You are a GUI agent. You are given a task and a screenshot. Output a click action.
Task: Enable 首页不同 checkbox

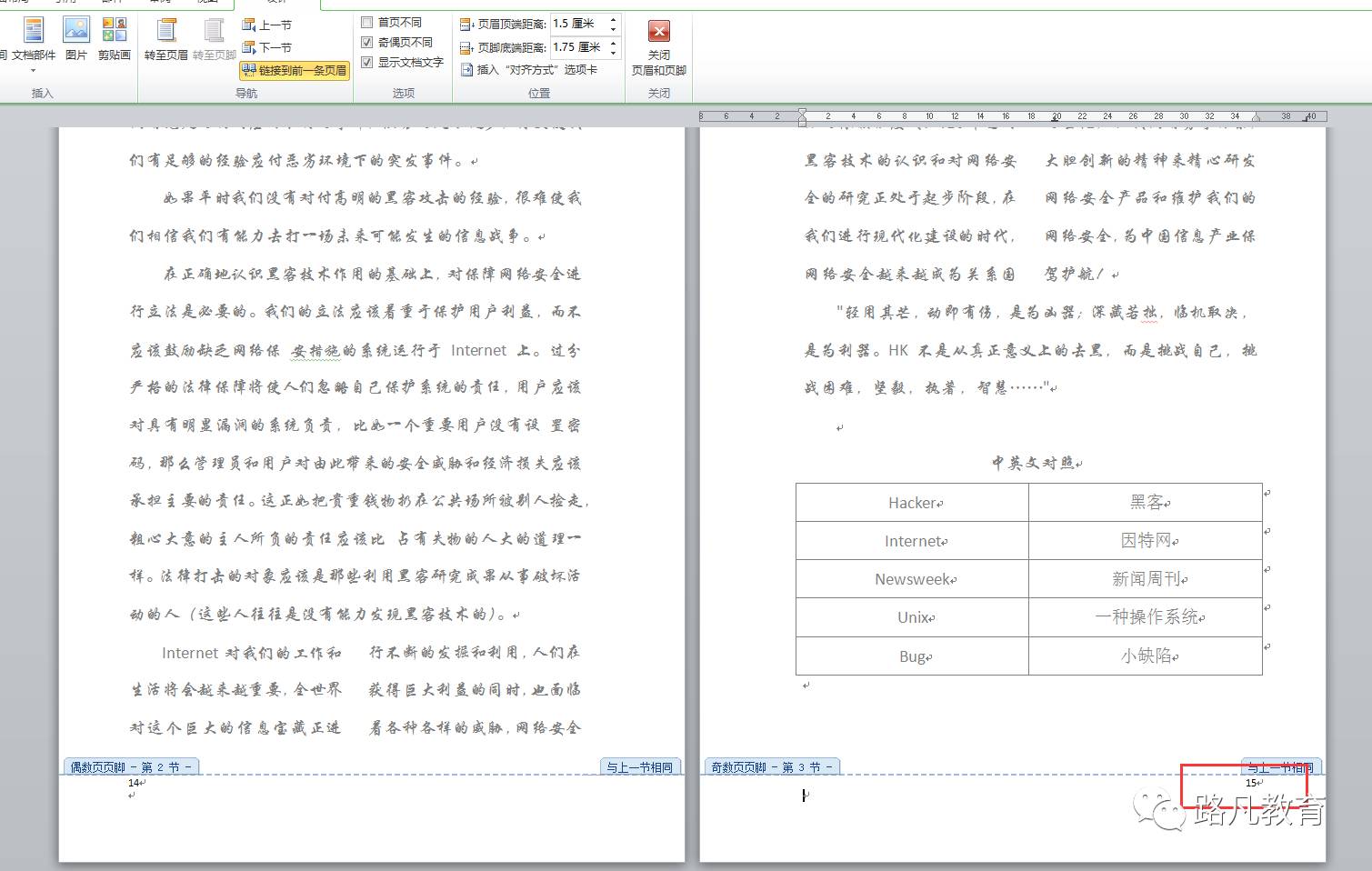367,22
